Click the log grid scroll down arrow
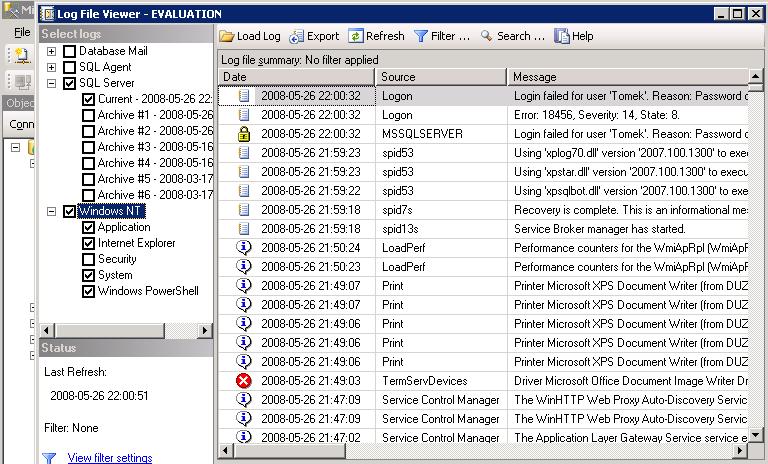768x464 pixels. pos(756,435)
